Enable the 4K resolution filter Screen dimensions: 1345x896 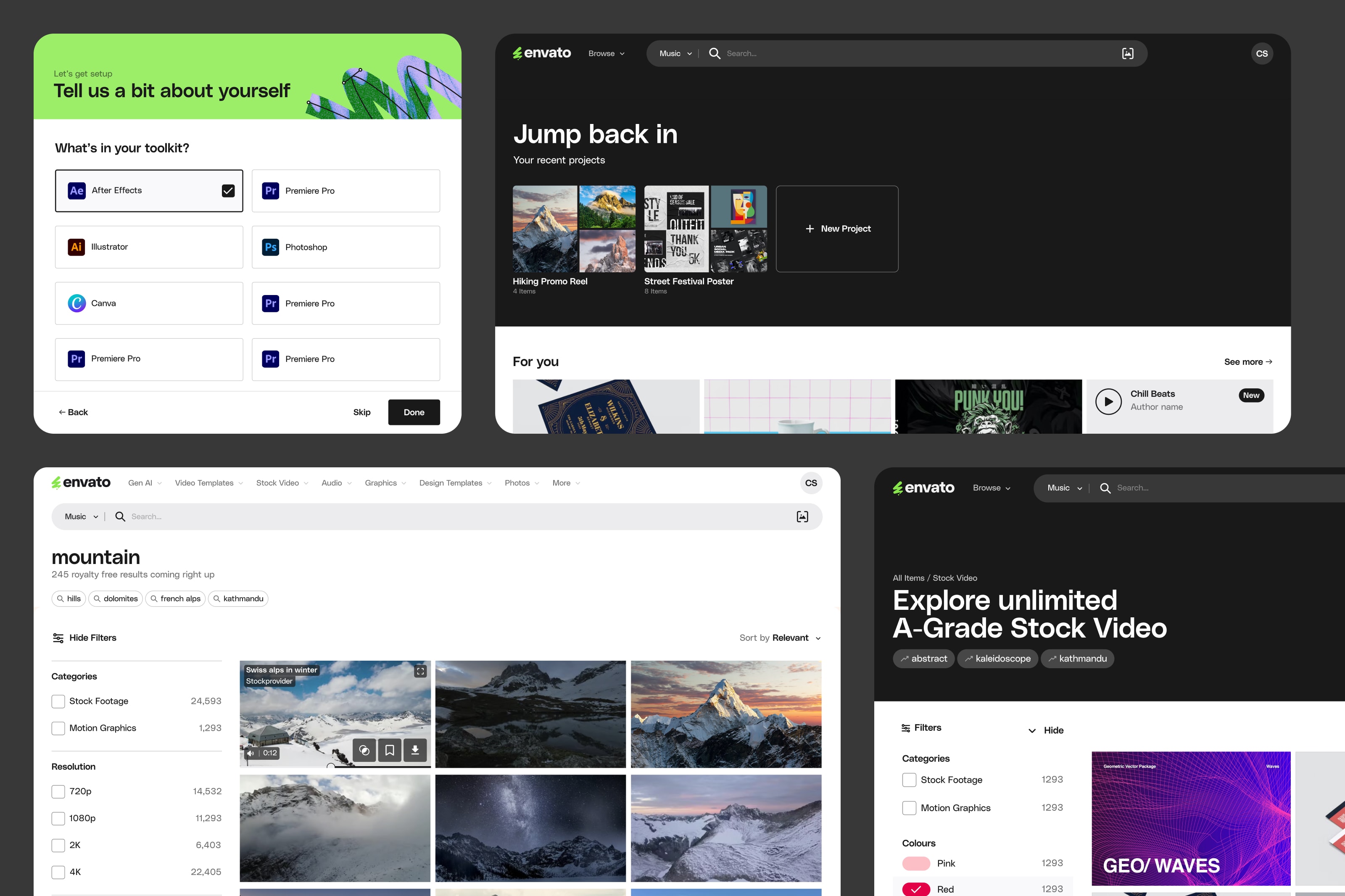(58, 872)
